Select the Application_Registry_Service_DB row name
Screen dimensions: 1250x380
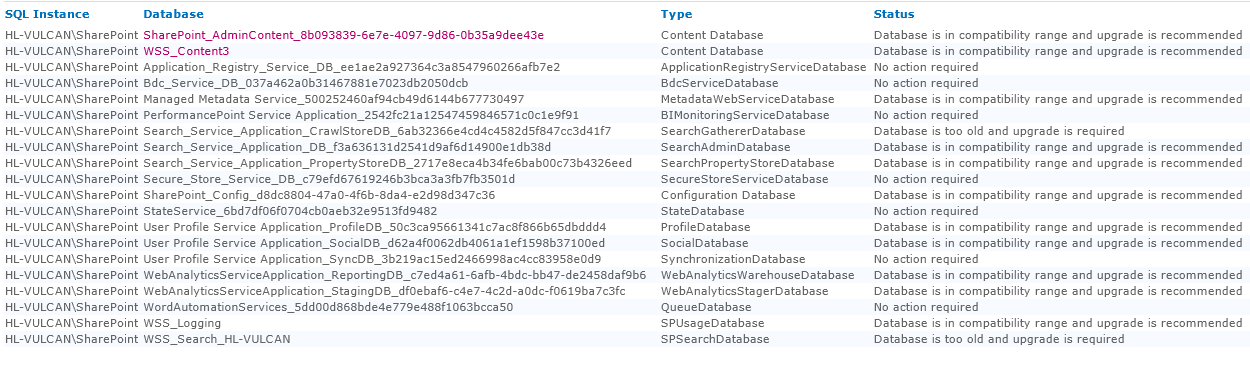[351, 67]
